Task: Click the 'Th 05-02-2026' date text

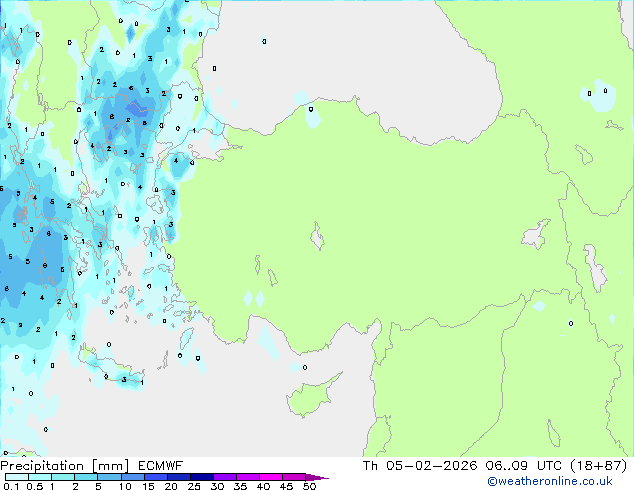Action: [420, 466]
